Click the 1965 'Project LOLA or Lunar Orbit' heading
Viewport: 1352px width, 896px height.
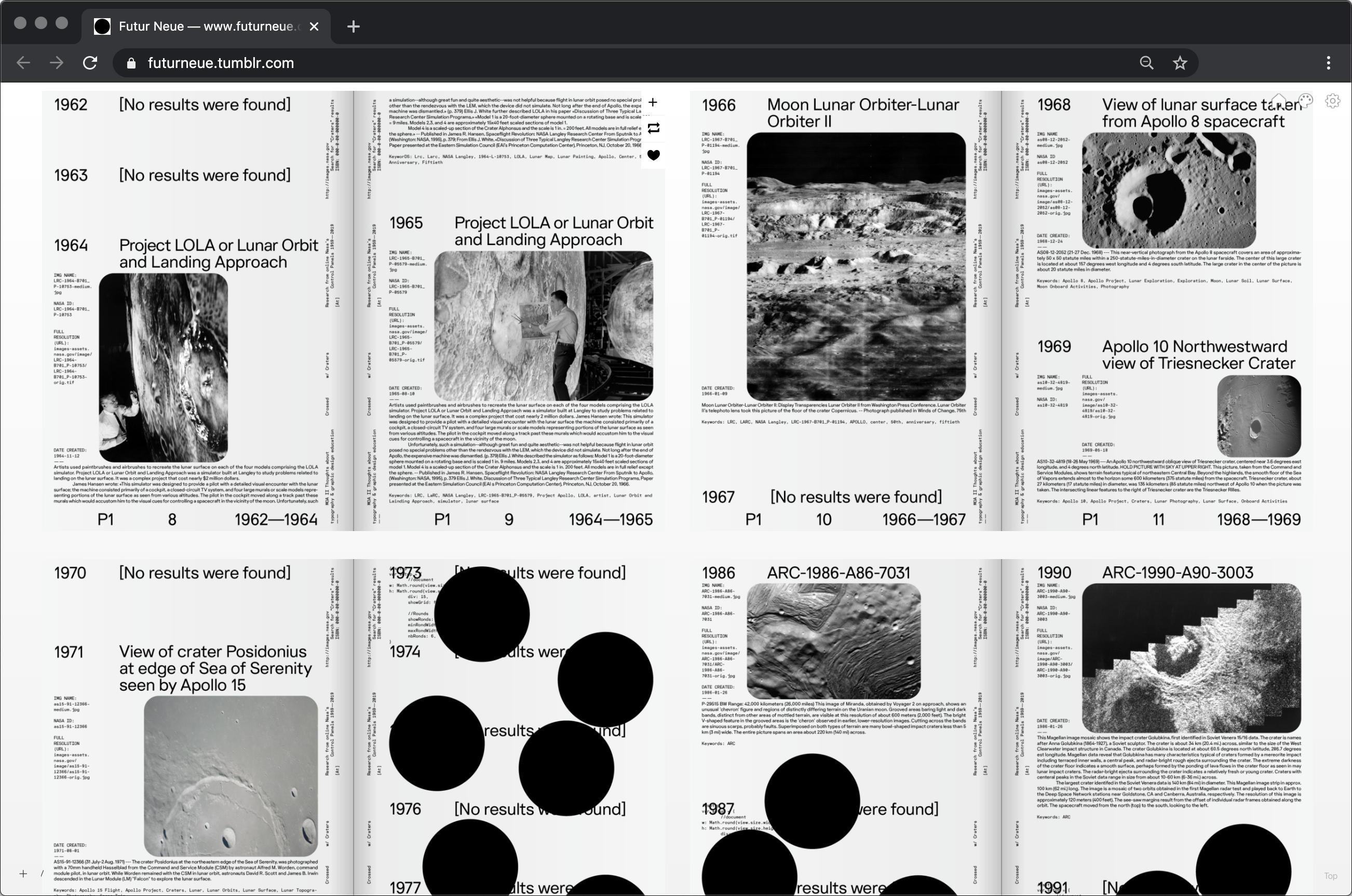(553, 231)
